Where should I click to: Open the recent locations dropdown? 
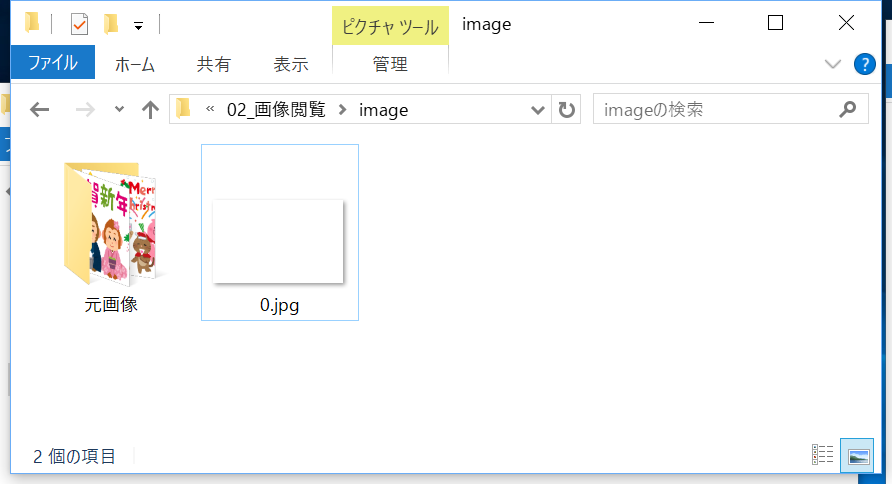pos(120,110)
